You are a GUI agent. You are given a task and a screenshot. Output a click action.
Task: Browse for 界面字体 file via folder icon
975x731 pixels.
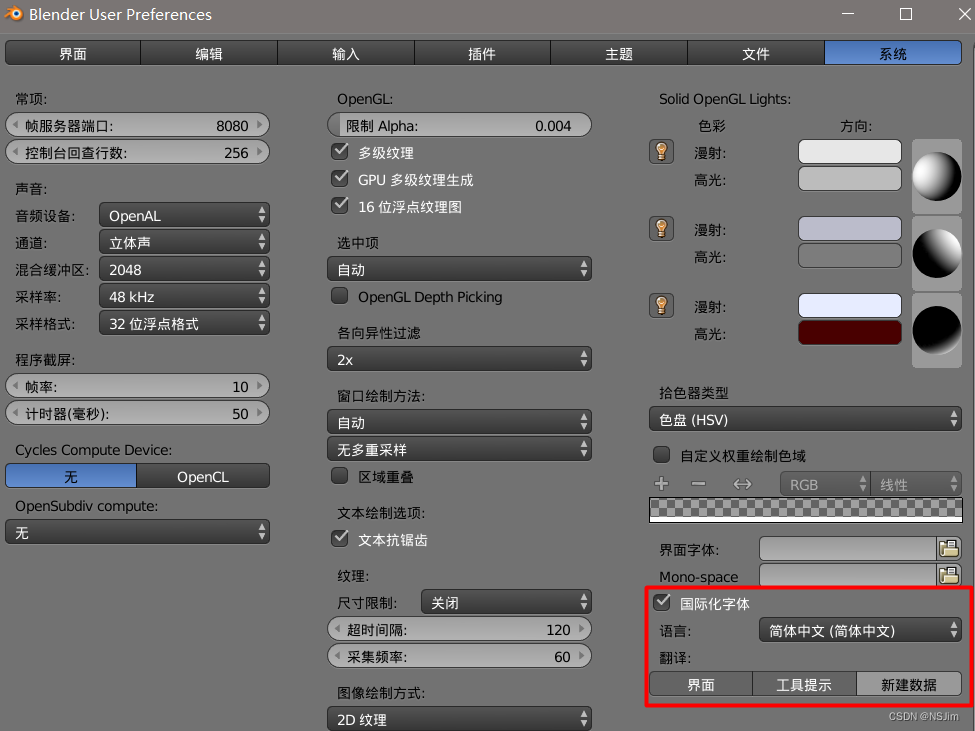pos(949,548)
